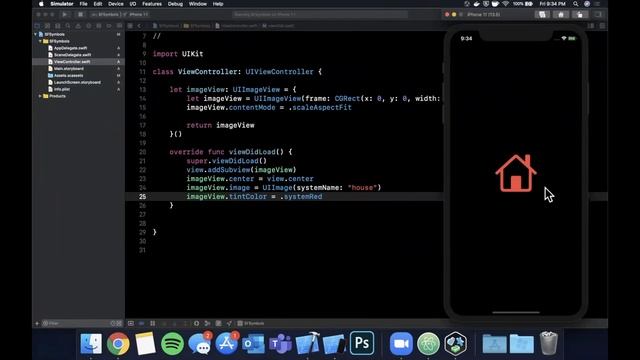This screenshot has height=360, width=640.
Task: Open Xcode from the Dock
Action: (307, 343)
